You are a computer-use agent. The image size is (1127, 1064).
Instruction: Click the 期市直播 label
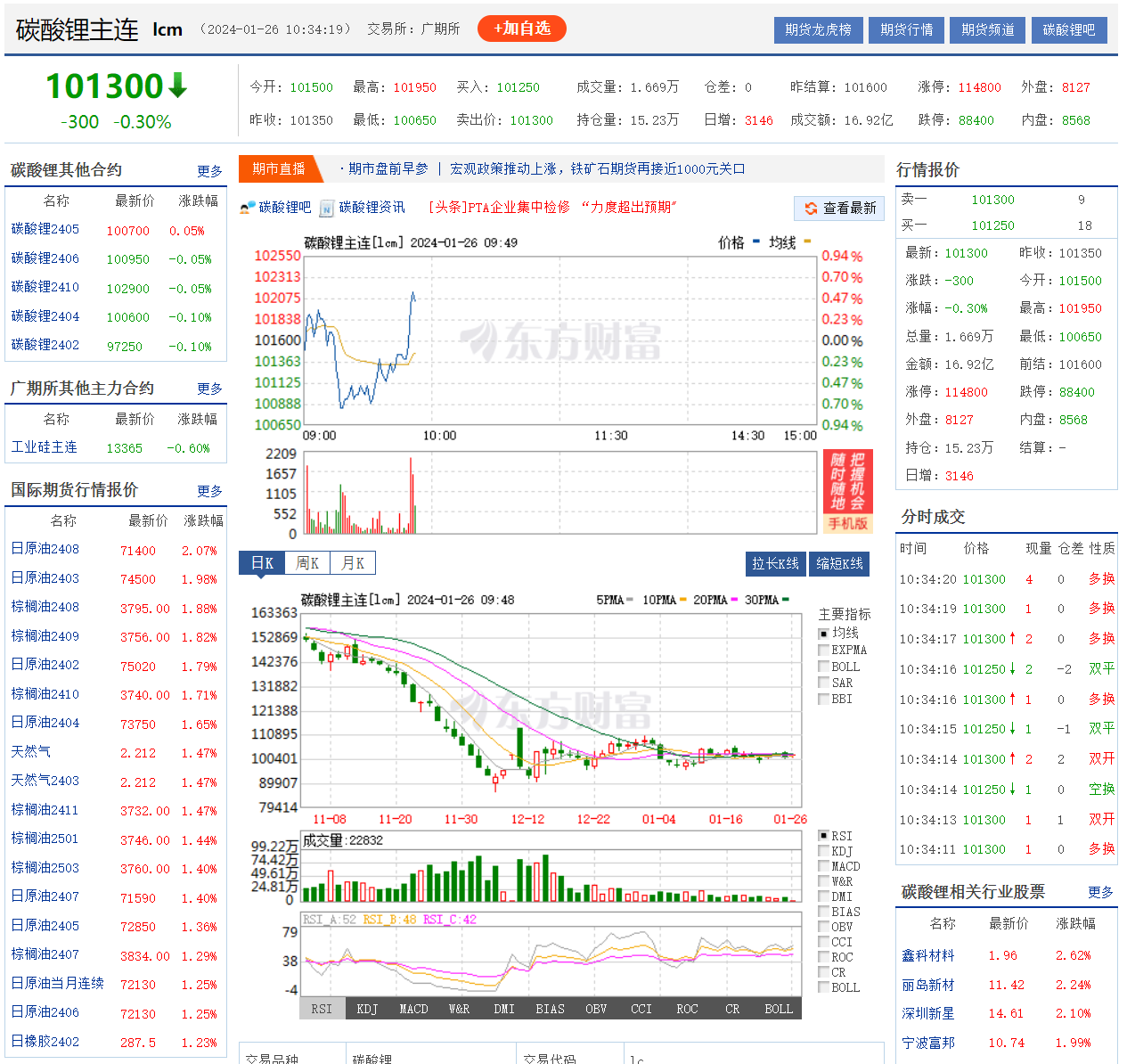point(279,168)
